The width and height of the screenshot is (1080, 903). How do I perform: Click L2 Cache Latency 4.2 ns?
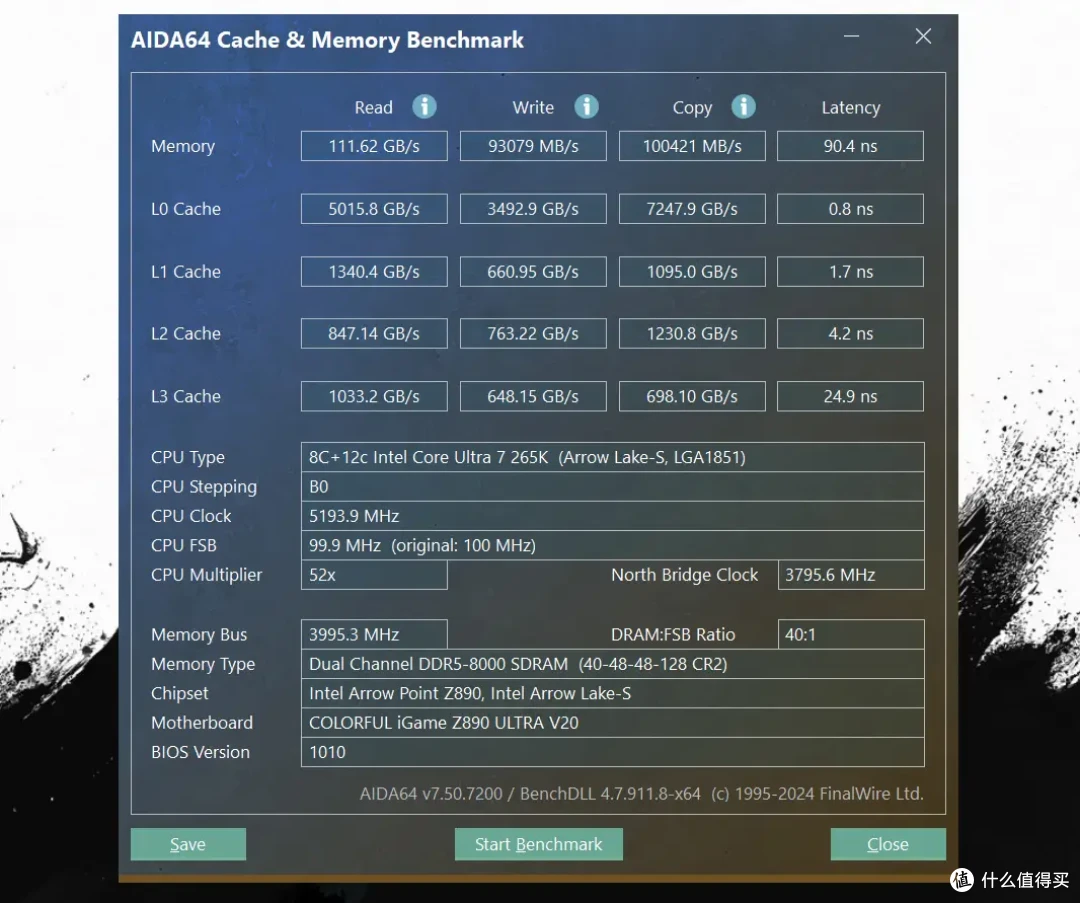pos(851,333)
